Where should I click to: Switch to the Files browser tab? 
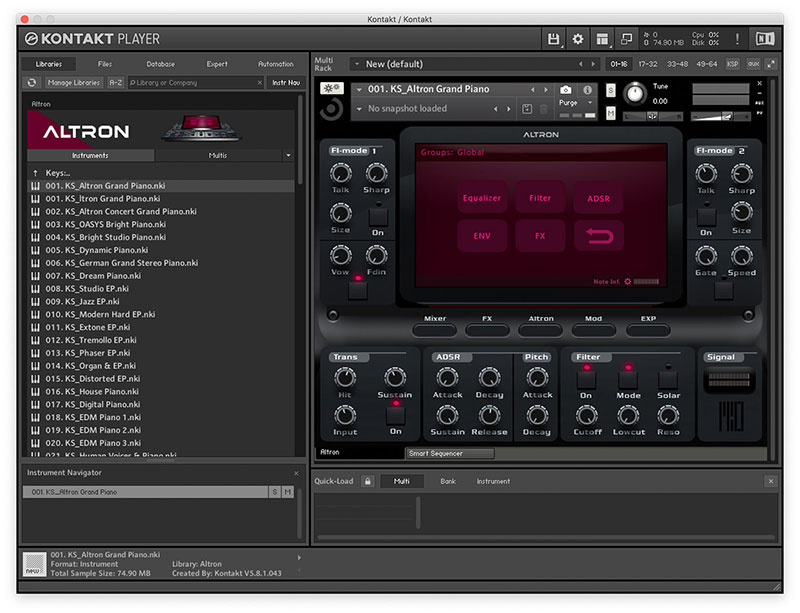[x=105, y=64]
